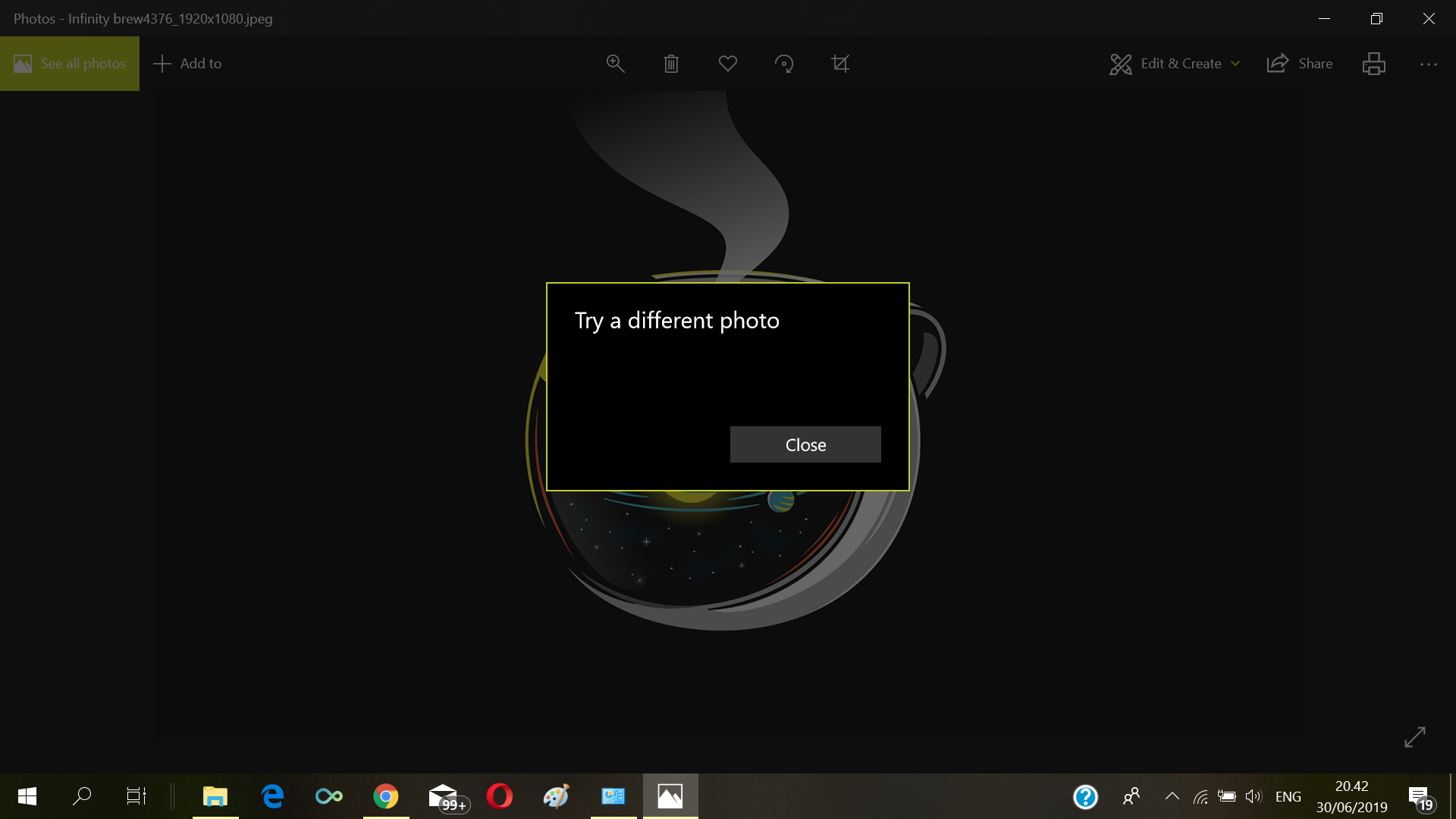Image resolution: width=1456 pixels, height=819 pixels.
Task: Launch Microsoft Edge from taskbar
Action: (x=272, y=796)
